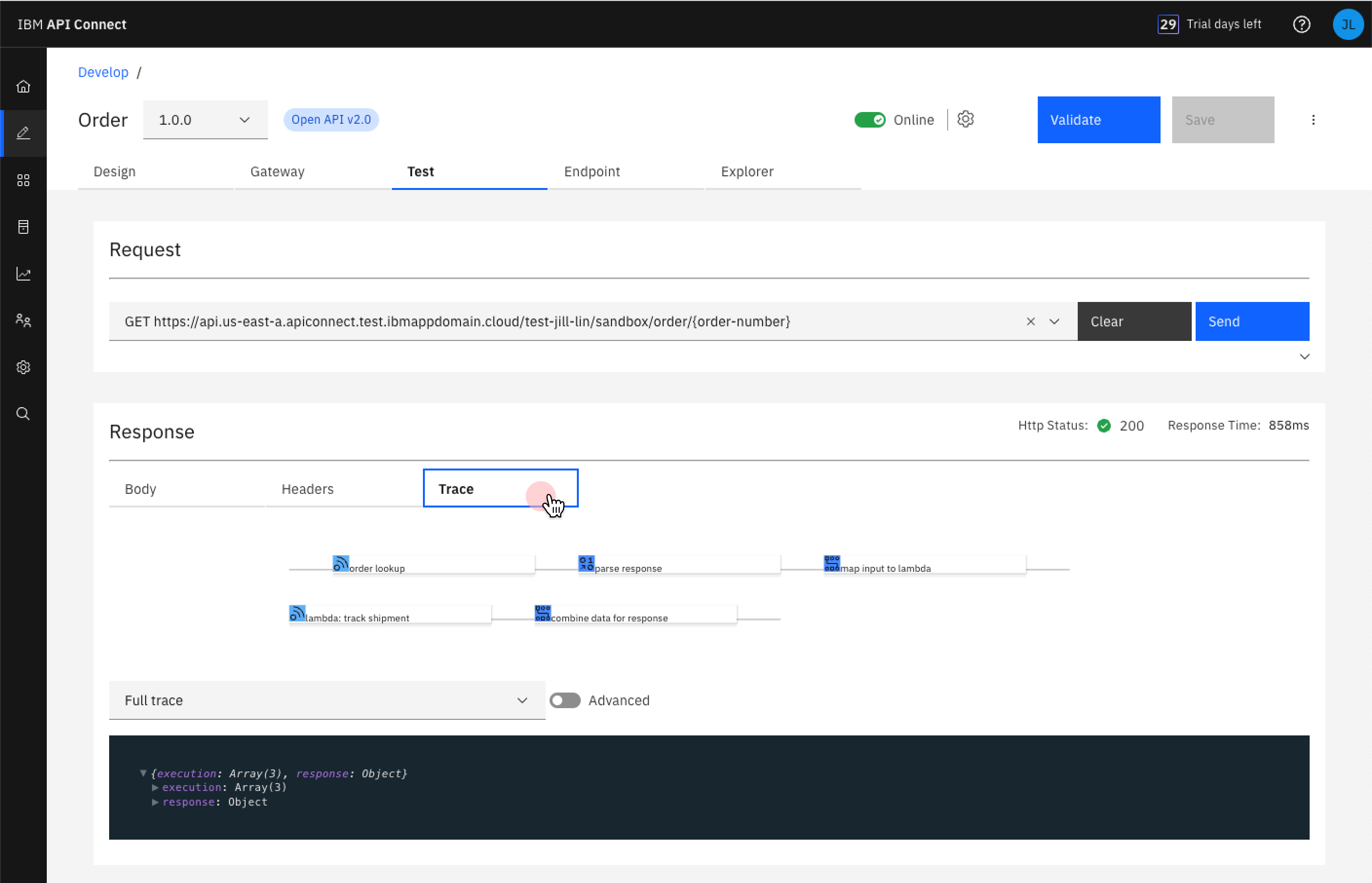Click the user avatar icon top right
1372x883 pixels.
1346,23
